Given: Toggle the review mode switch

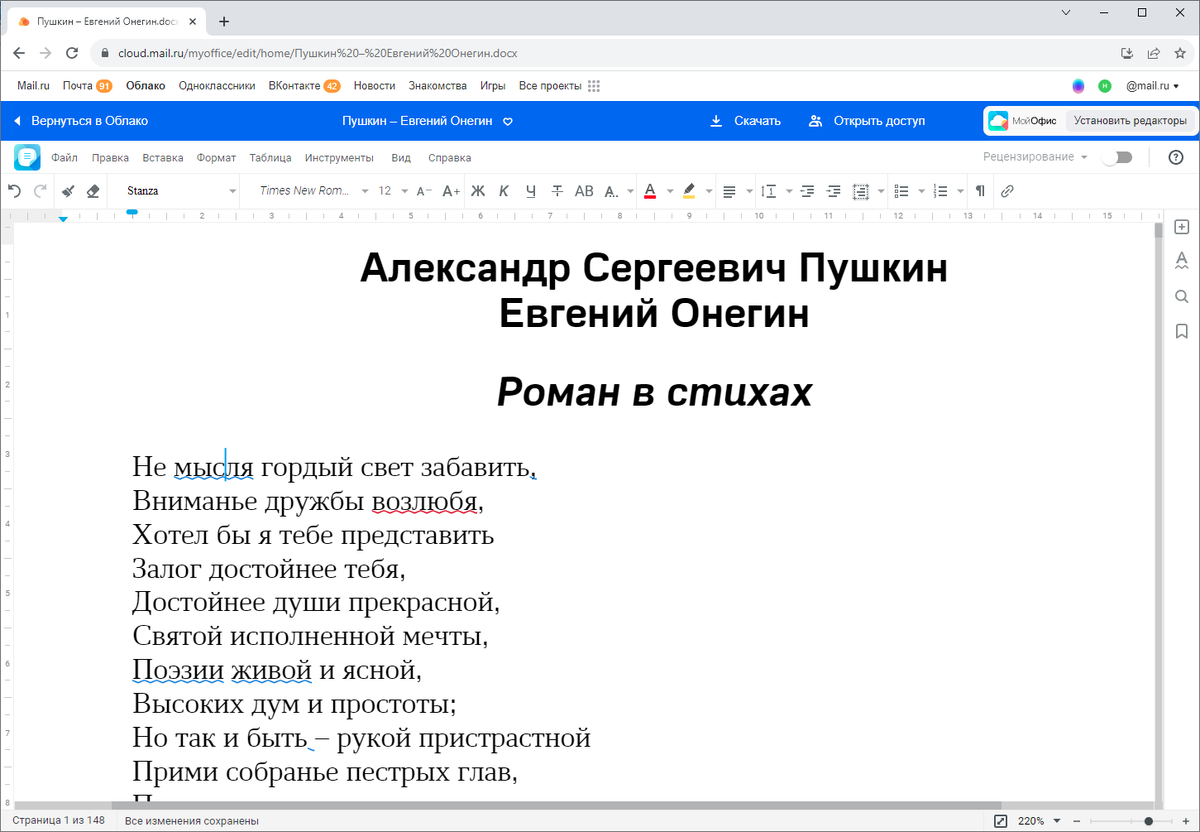Looking at the screenshot, I should coord(1116,157).
